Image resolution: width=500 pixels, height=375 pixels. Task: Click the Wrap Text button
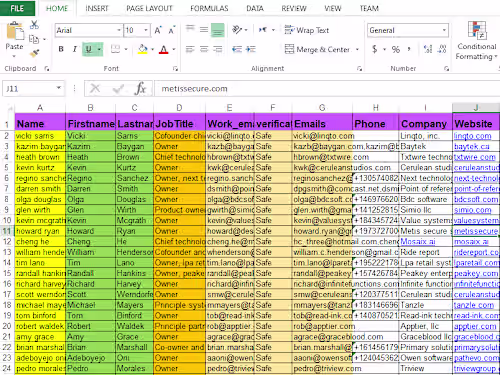click(307, 30)
